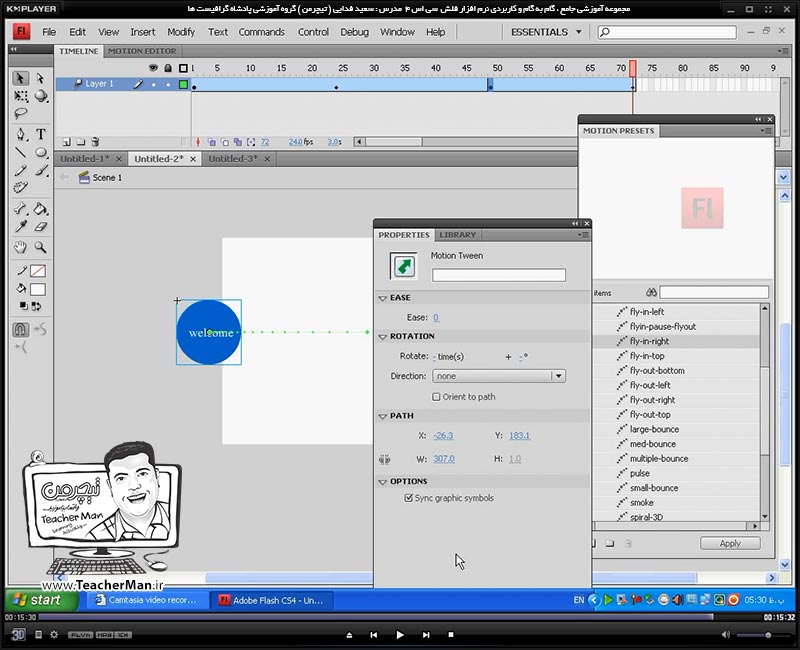Uncheck Sync graphic symbols checkbox
Screen dimensions: 800x650
(x=408, y=498)
